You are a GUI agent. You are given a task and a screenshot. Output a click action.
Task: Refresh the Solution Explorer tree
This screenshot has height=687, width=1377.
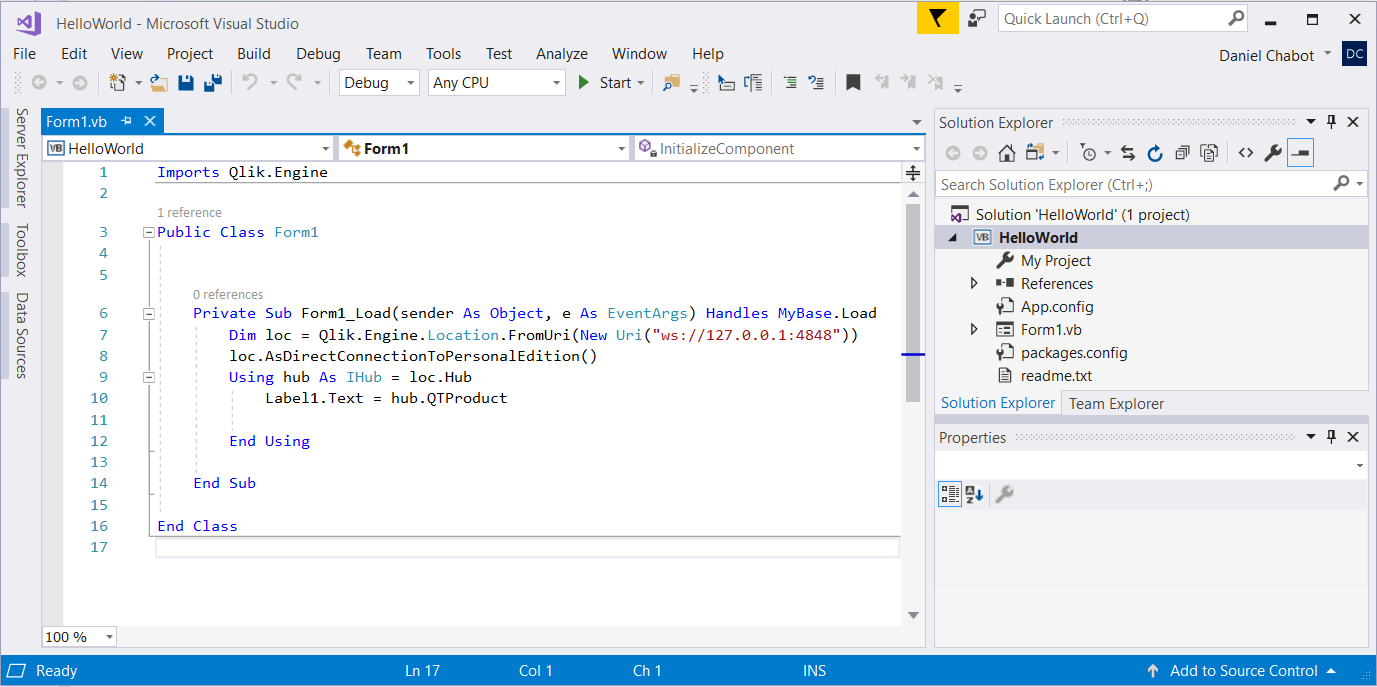(x=1155, y=152)
